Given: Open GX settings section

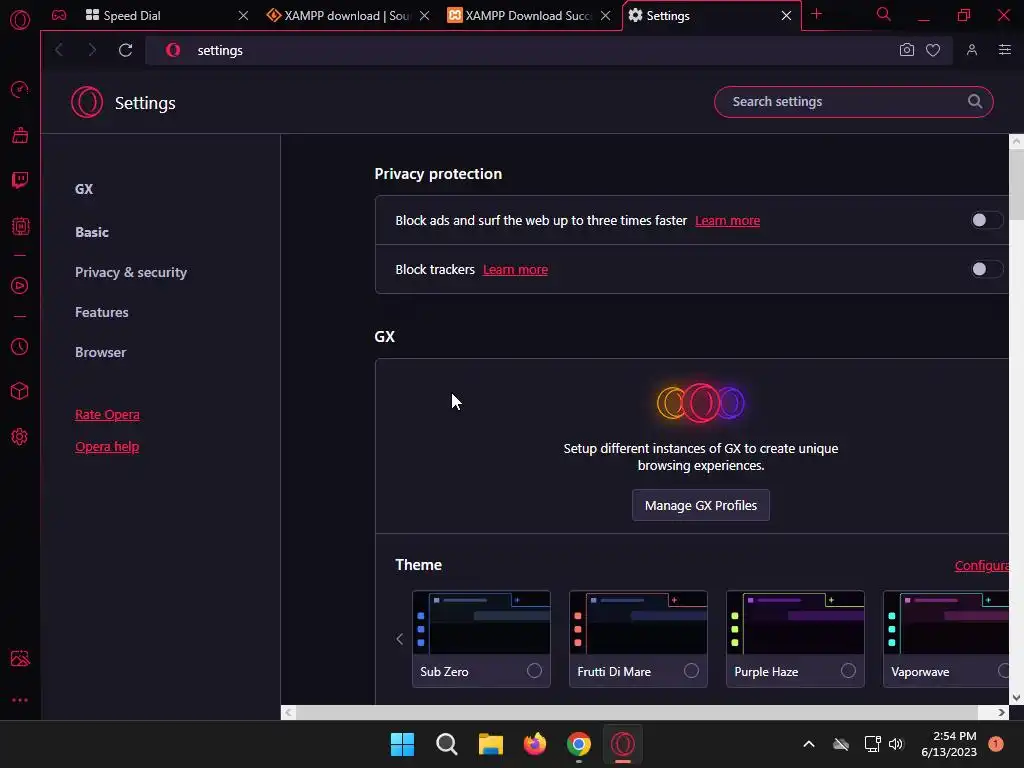Looking at the screenshot, I should tap(84, 189).
